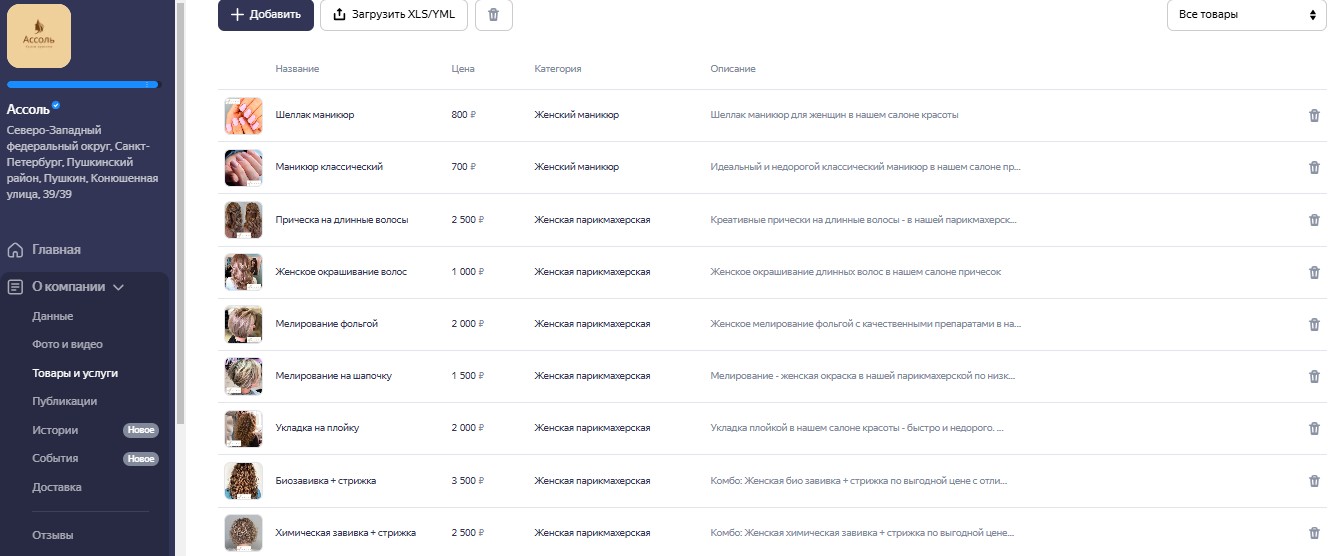Open the Истории menu item
Viewport: 1340px width, 556px height.
coord(55,430)
